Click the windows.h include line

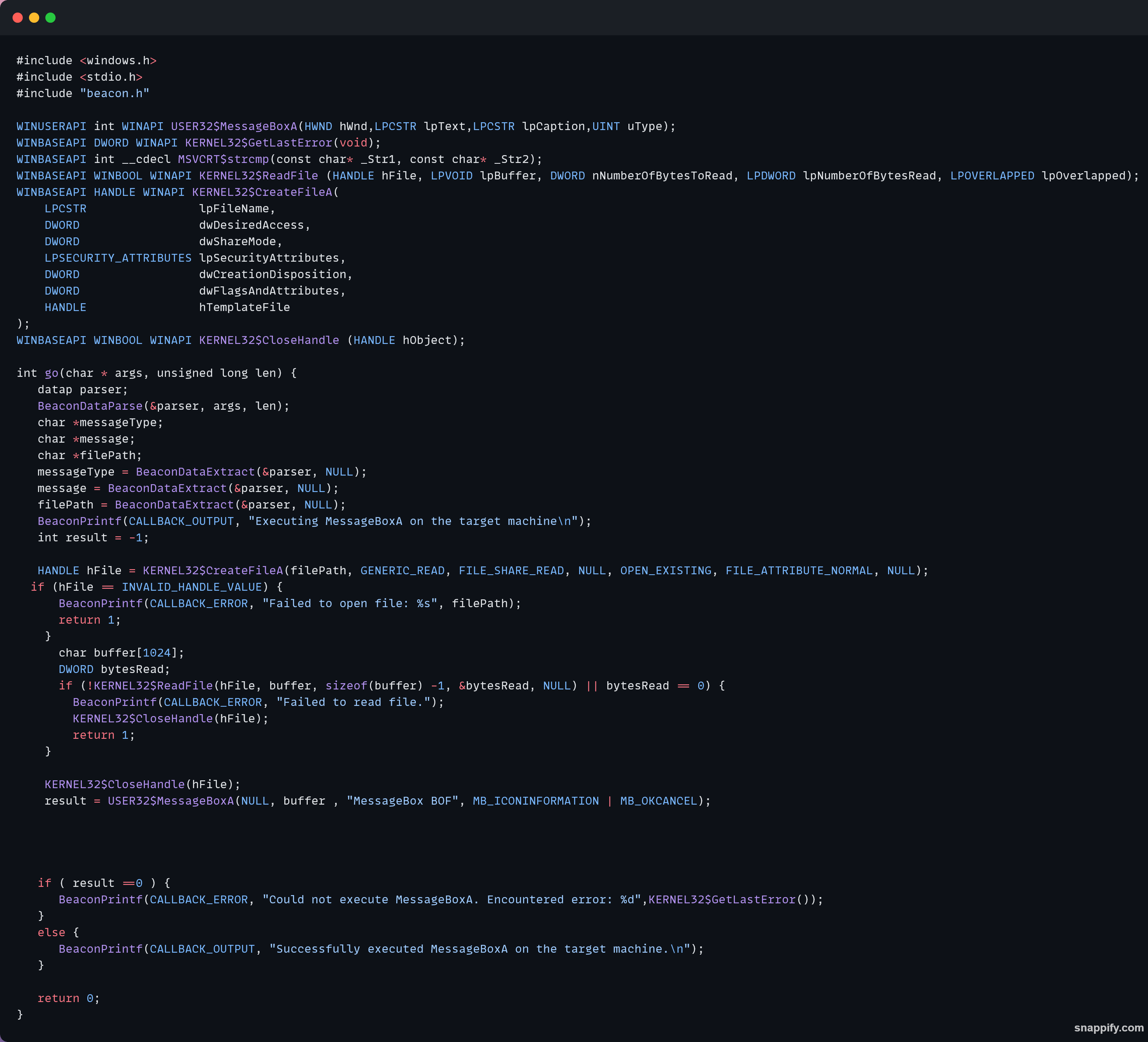87,60
